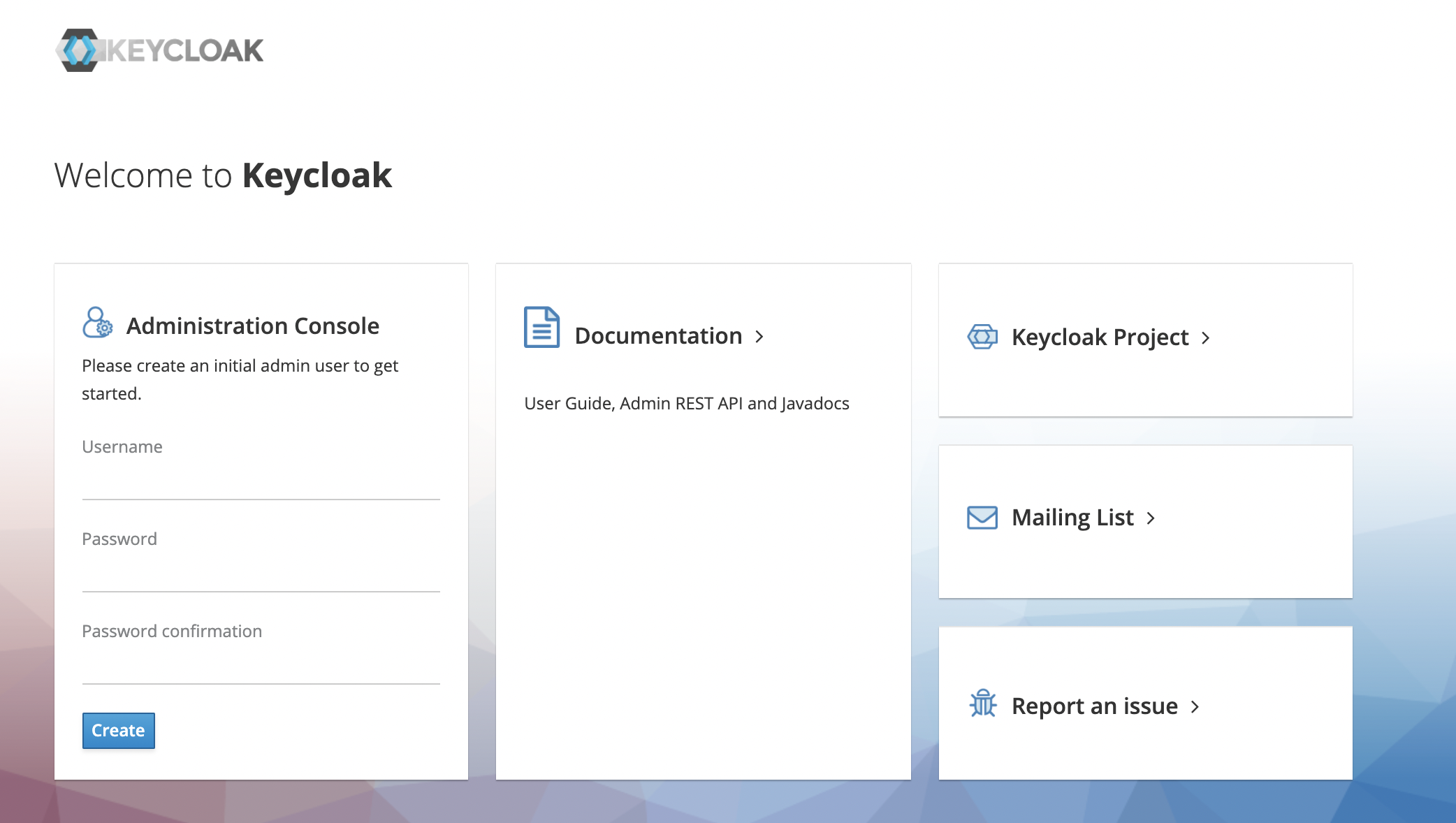This screenshot has height=823, width=1456.
Task: Click the Administration Console heading
Action: coord(252,326)
